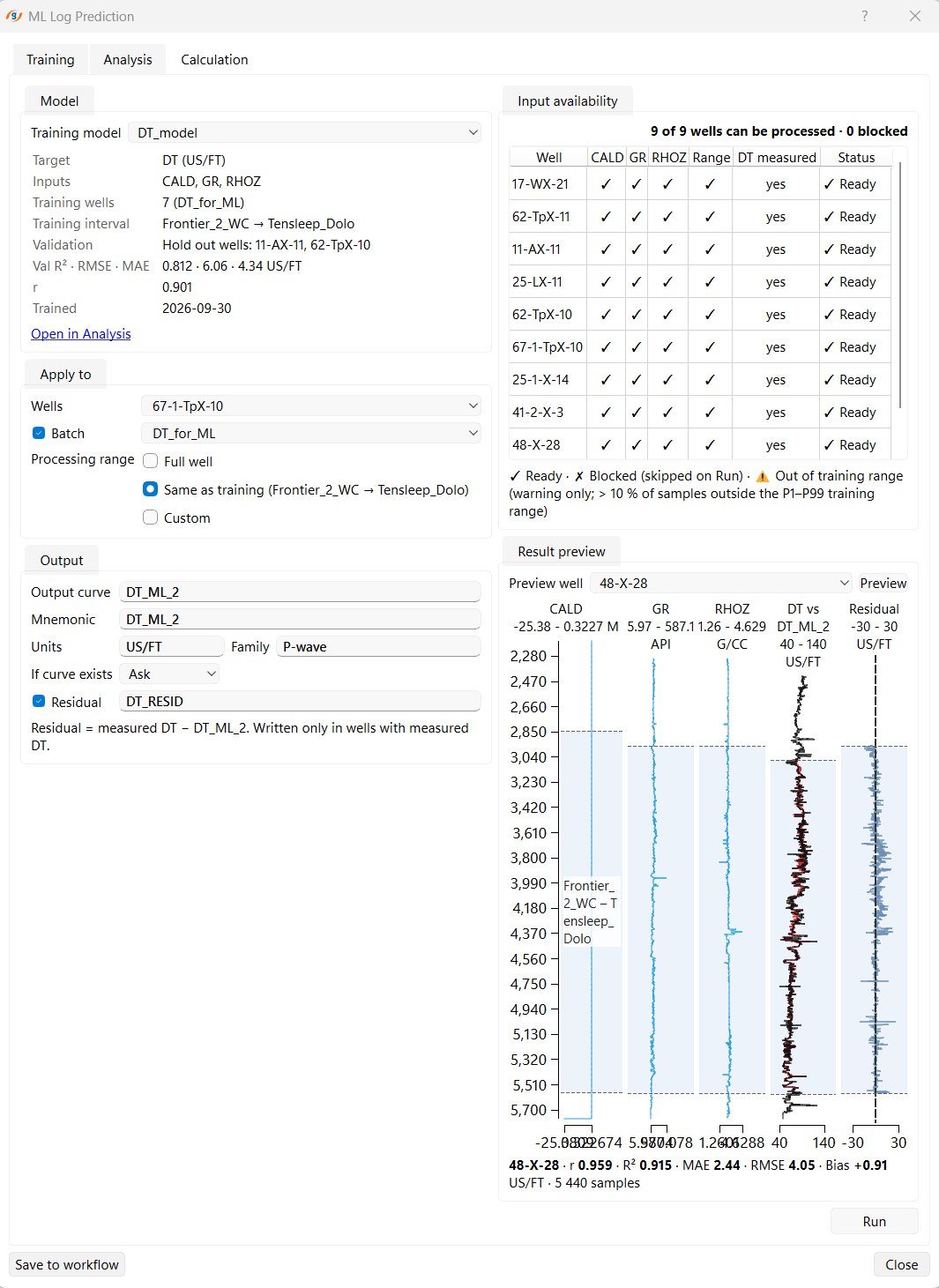Screen dimensions: 939x1288
Task: Click Ready status for 17-WX-21
Action: [850, 183]
